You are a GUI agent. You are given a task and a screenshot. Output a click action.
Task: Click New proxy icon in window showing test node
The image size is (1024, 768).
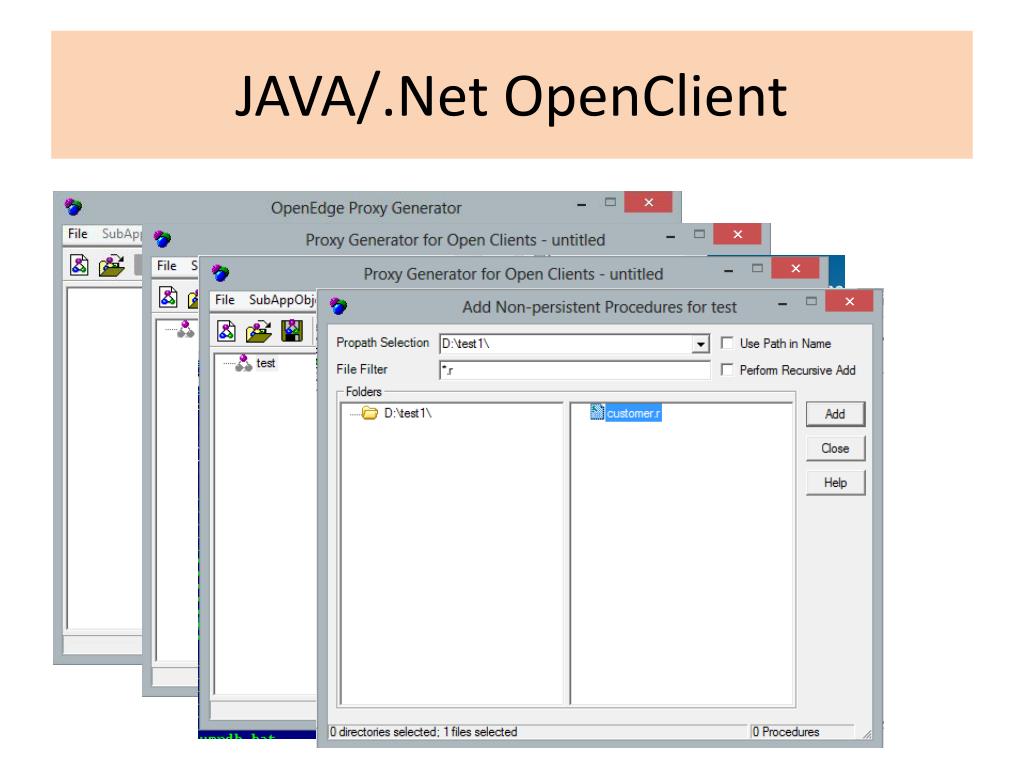pos(227,331)
